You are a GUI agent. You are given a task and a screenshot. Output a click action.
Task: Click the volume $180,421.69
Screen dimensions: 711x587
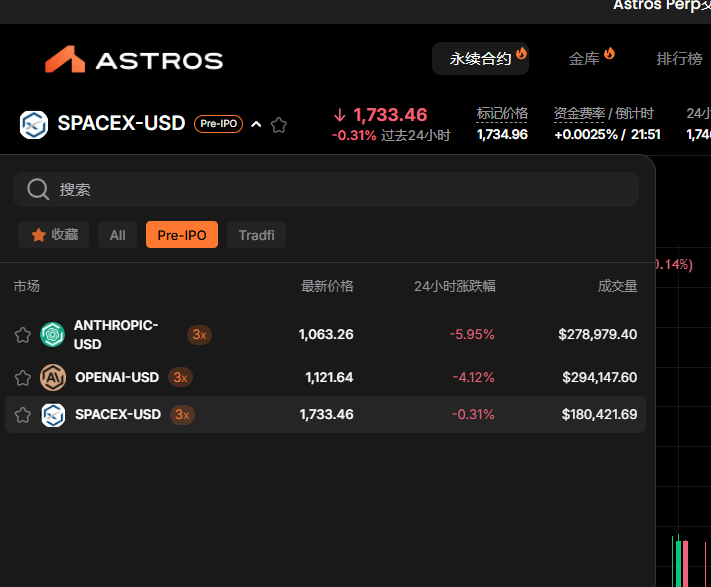pyautogui.click(x=599, y=414)
